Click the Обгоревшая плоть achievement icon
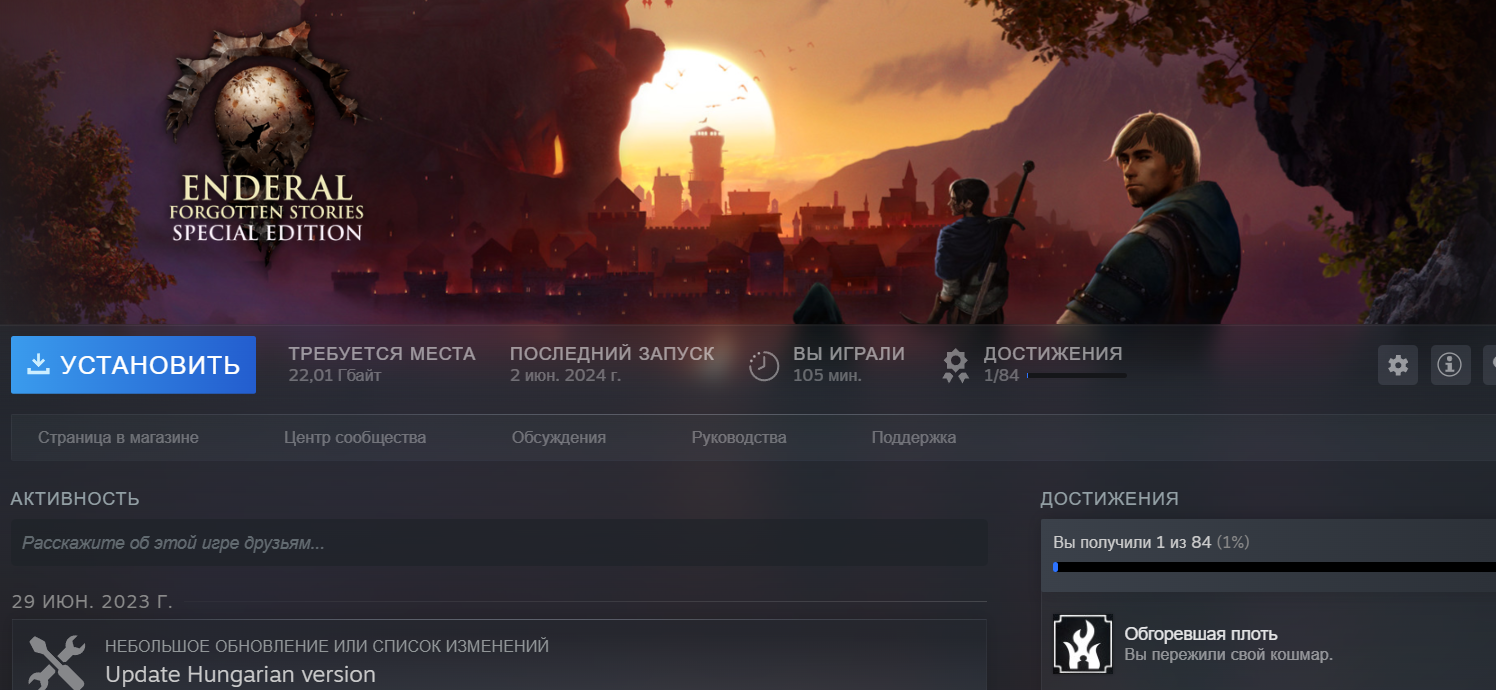1496x690 pixels. [x=1082, y=644]
